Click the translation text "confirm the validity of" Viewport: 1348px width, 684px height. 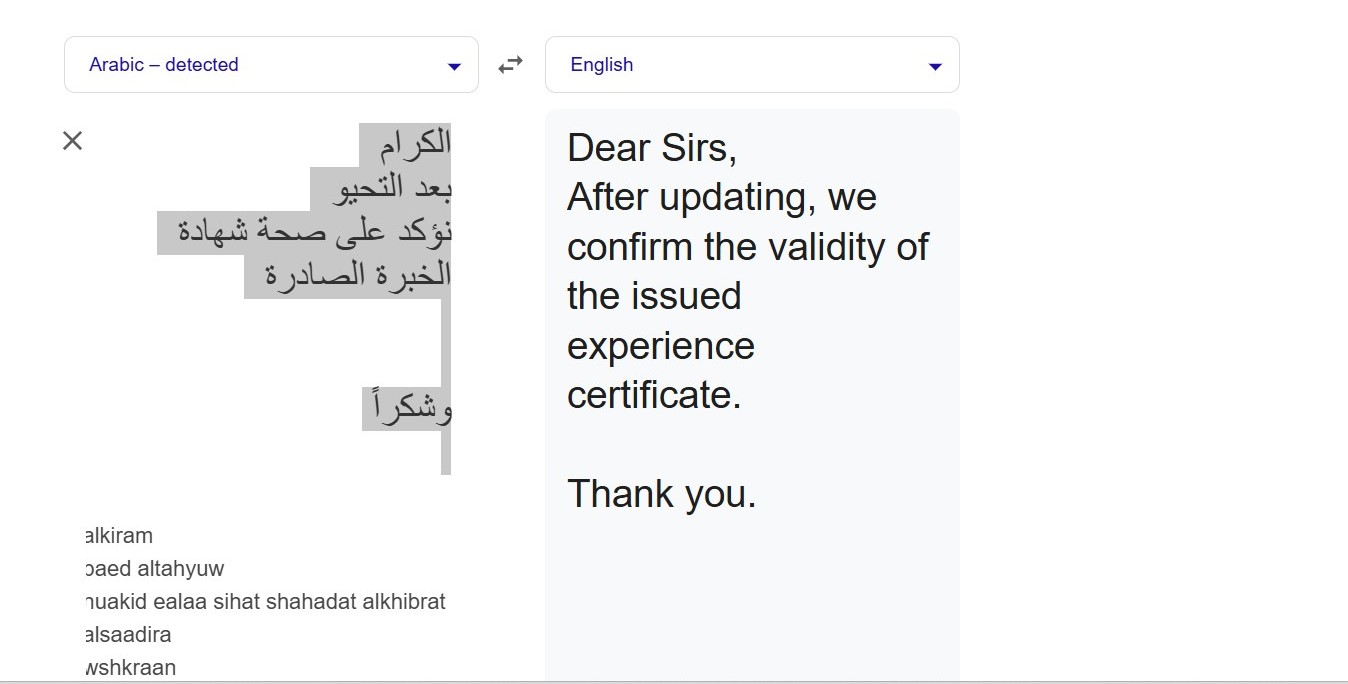pos(747,247)
